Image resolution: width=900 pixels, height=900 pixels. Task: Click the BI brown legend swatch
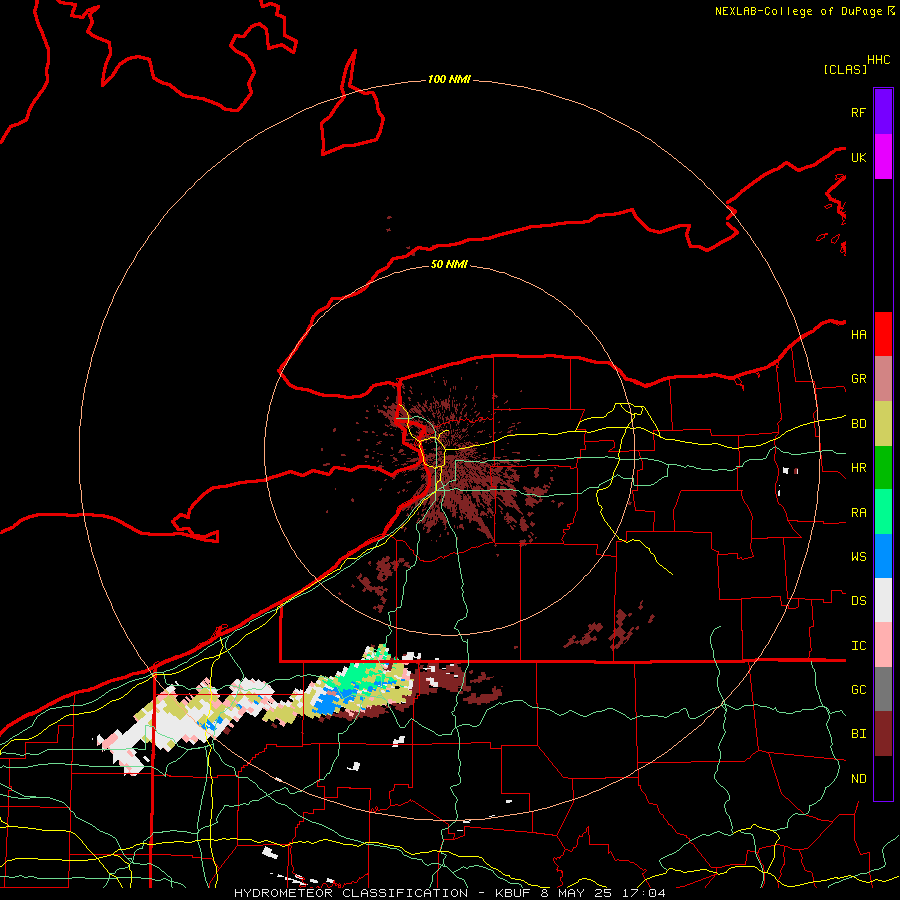tap(883, 734)
